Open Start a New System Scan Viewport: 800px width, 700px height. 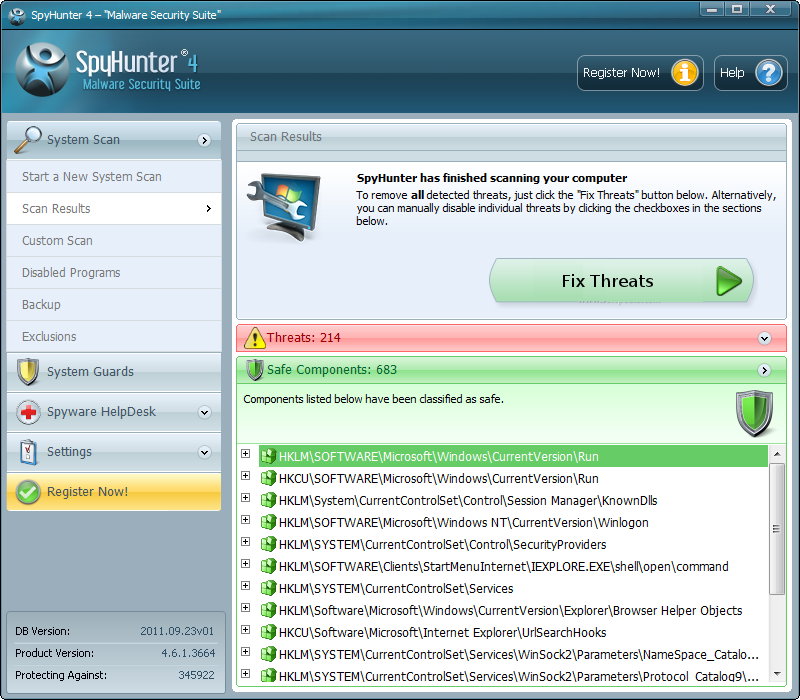point(114,177)
